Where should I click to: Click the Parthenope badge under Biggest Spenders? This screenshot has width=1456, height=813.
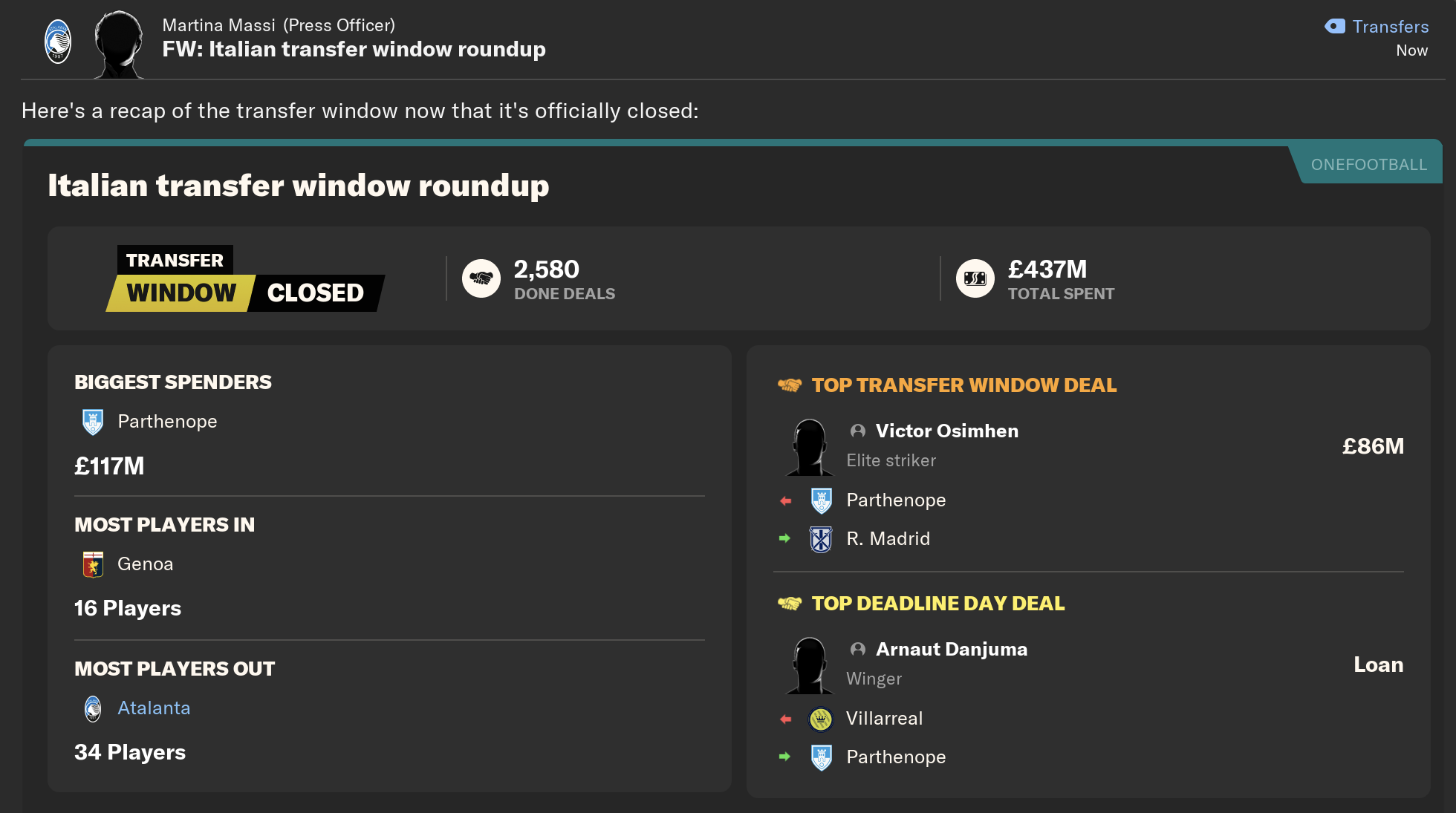[93, 422]
